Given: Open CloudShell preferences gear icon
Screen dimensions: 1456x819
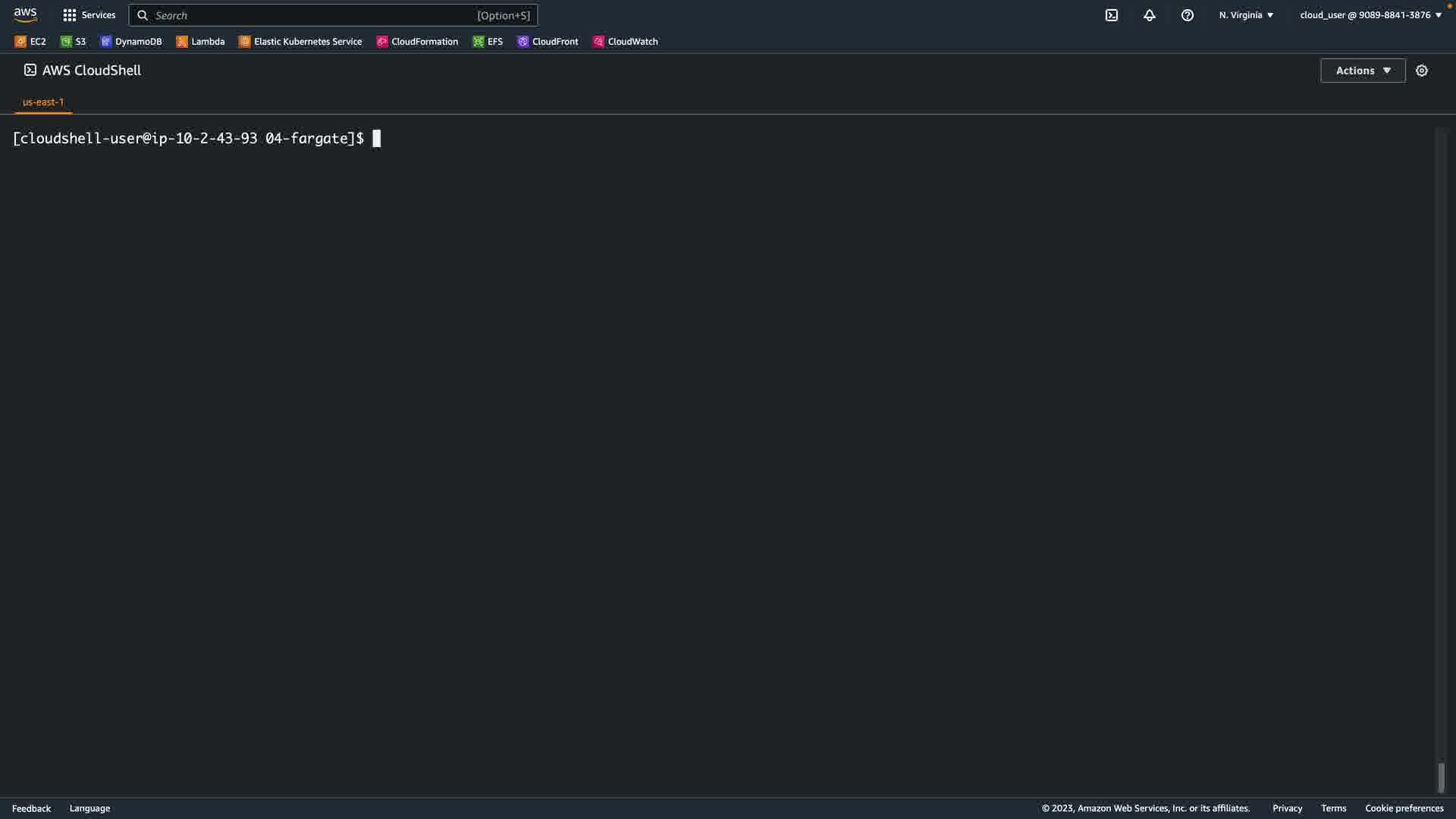Looking at the screenshot, I should point(1421,71).
